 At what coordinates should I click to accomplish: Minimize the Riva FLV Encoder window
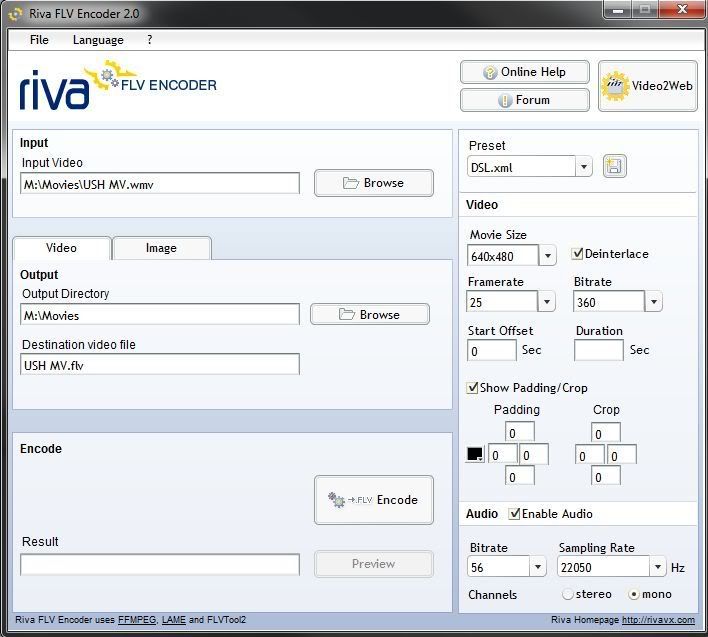[618, 10]
